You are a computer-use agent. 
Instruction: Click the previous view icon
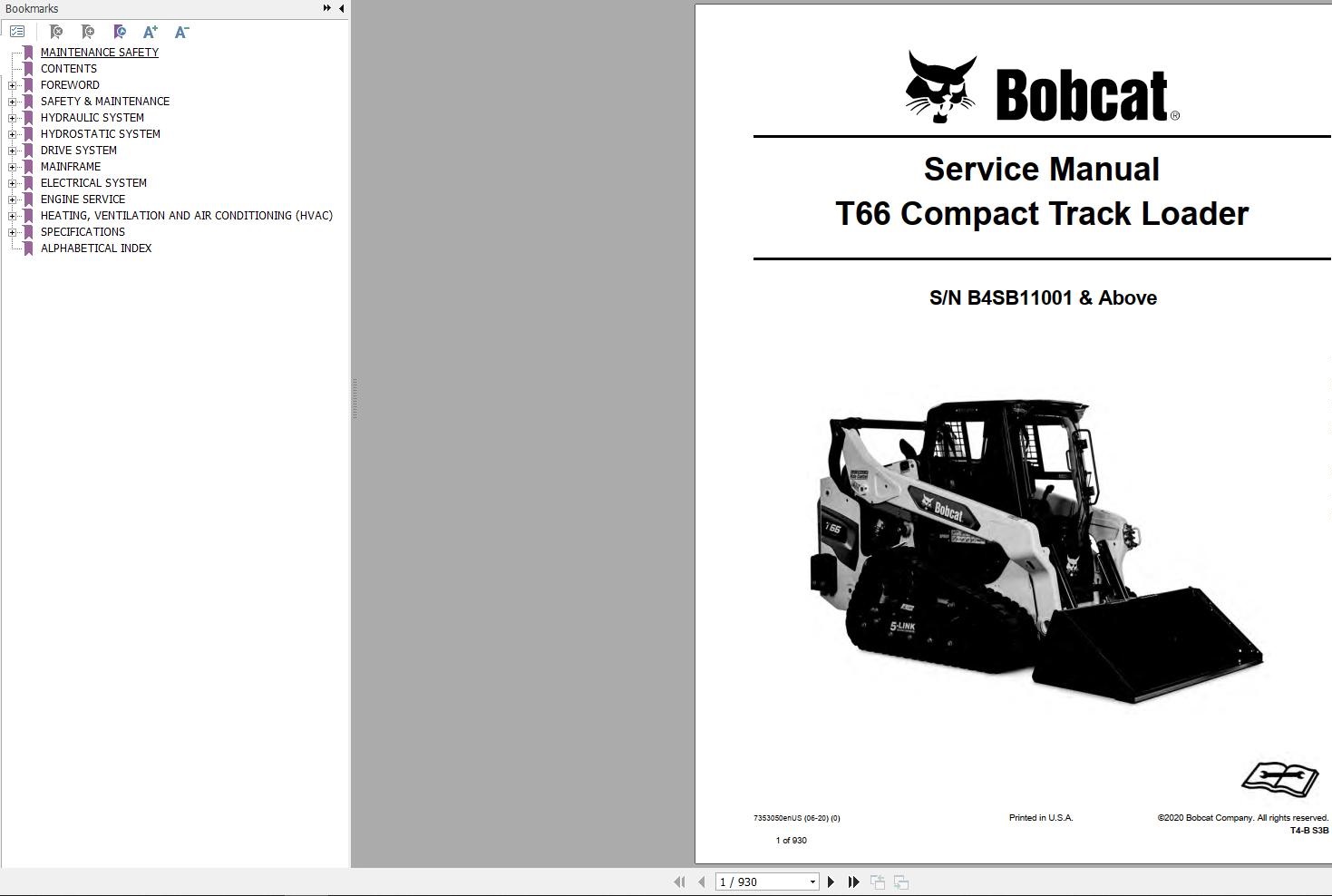point(878,881)
